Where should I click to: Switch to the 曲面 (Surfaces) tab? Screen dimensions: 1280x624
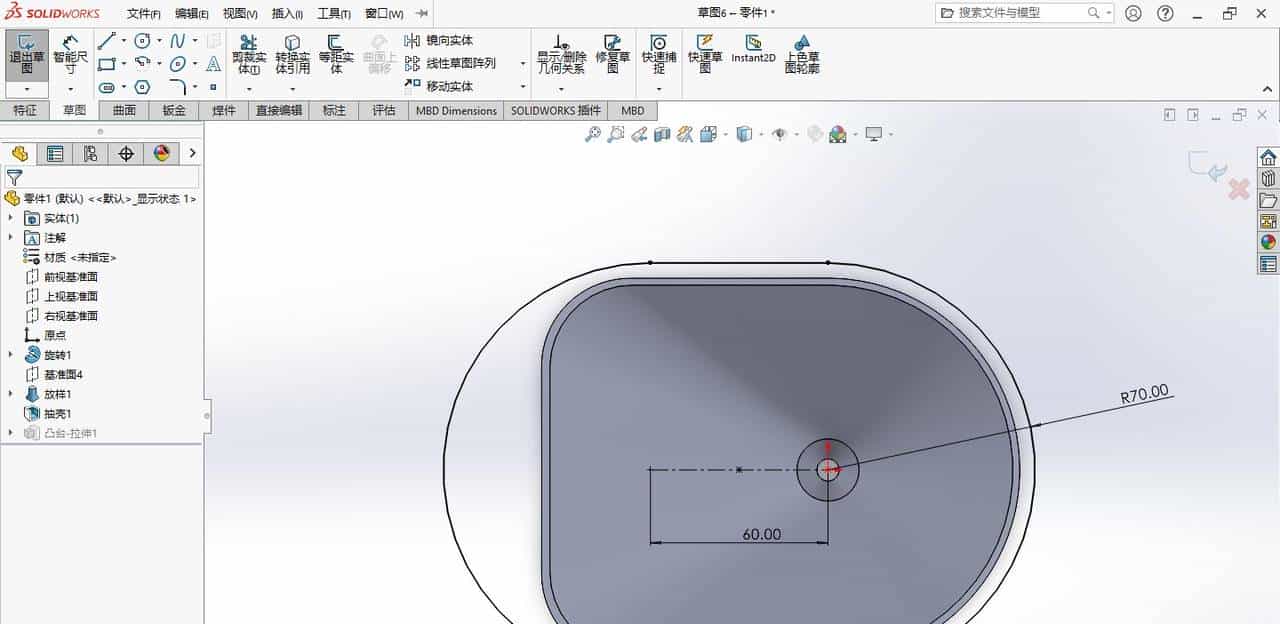coord(122,110)
